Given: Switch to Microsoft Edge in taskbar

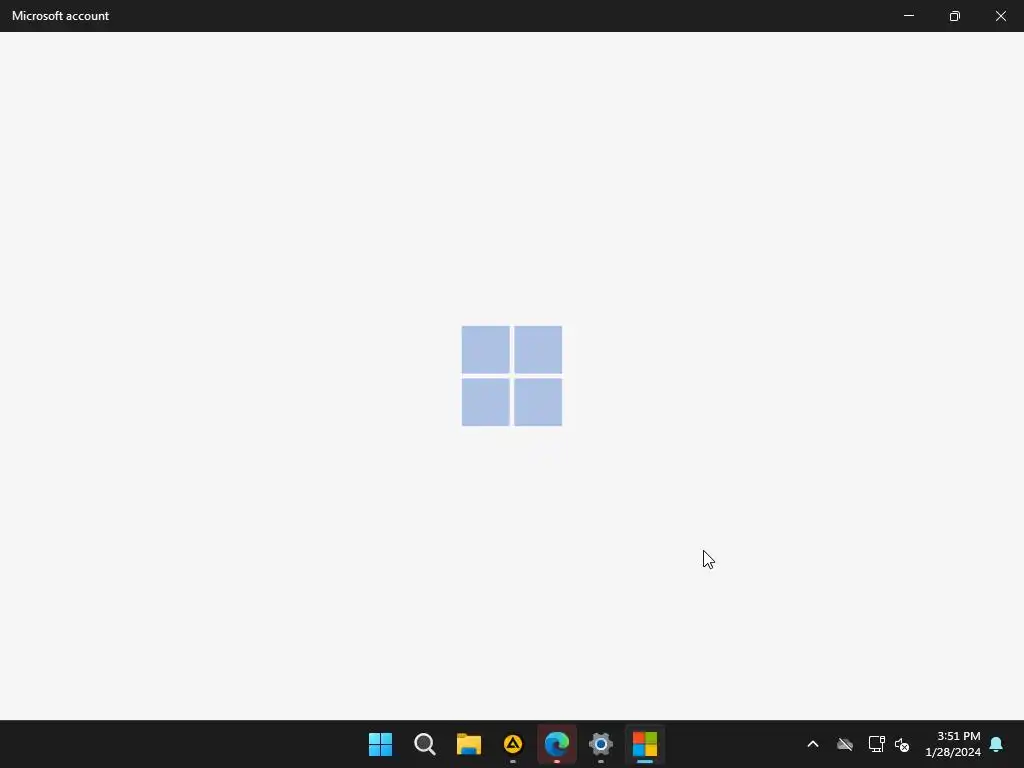Looking at the screenshot, I should coord(556,744).
